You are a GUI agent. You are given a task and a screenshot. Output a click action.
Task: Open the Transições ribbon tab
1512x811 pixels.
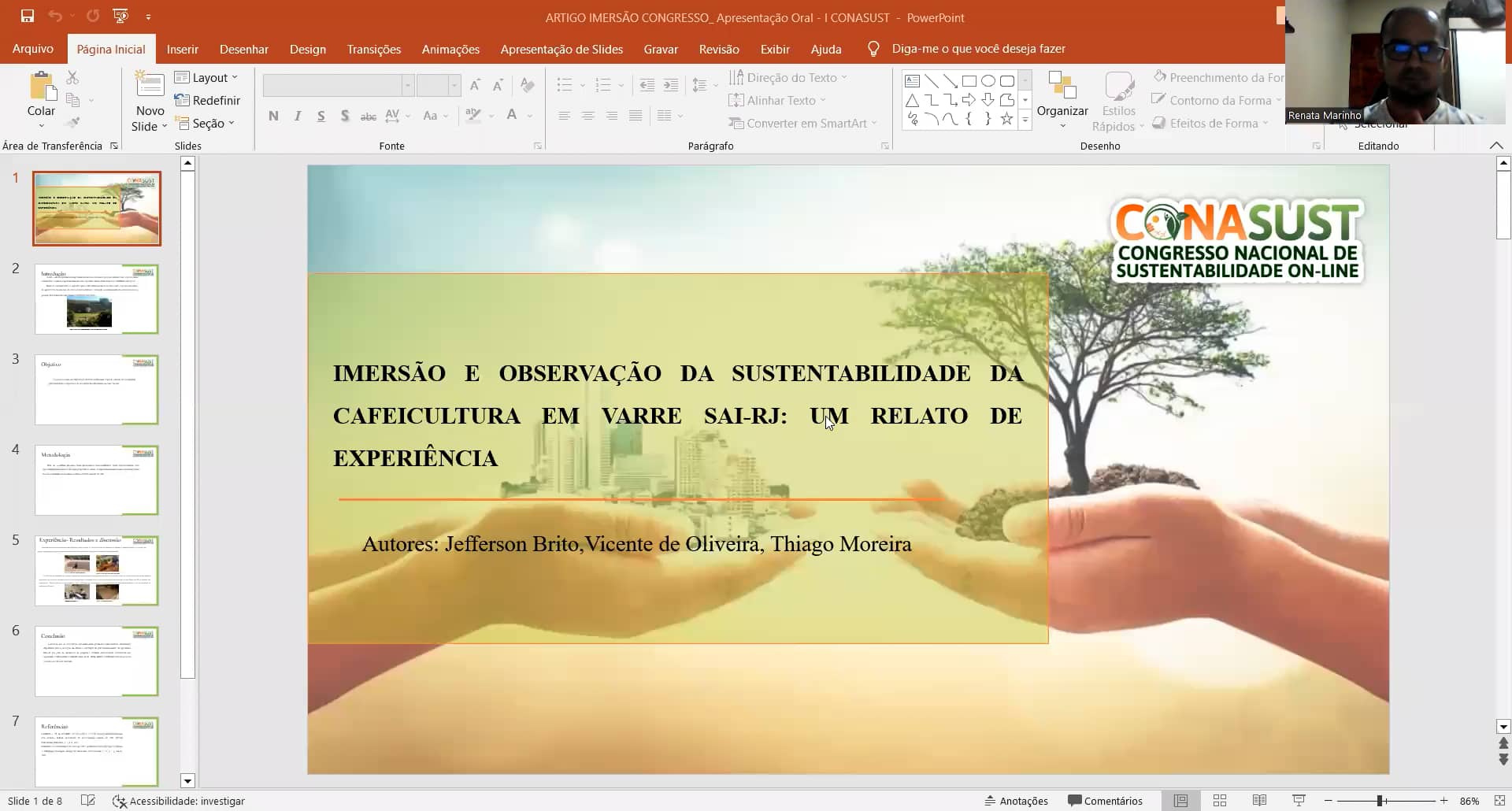pyautogui.click(x=373, y=49)
